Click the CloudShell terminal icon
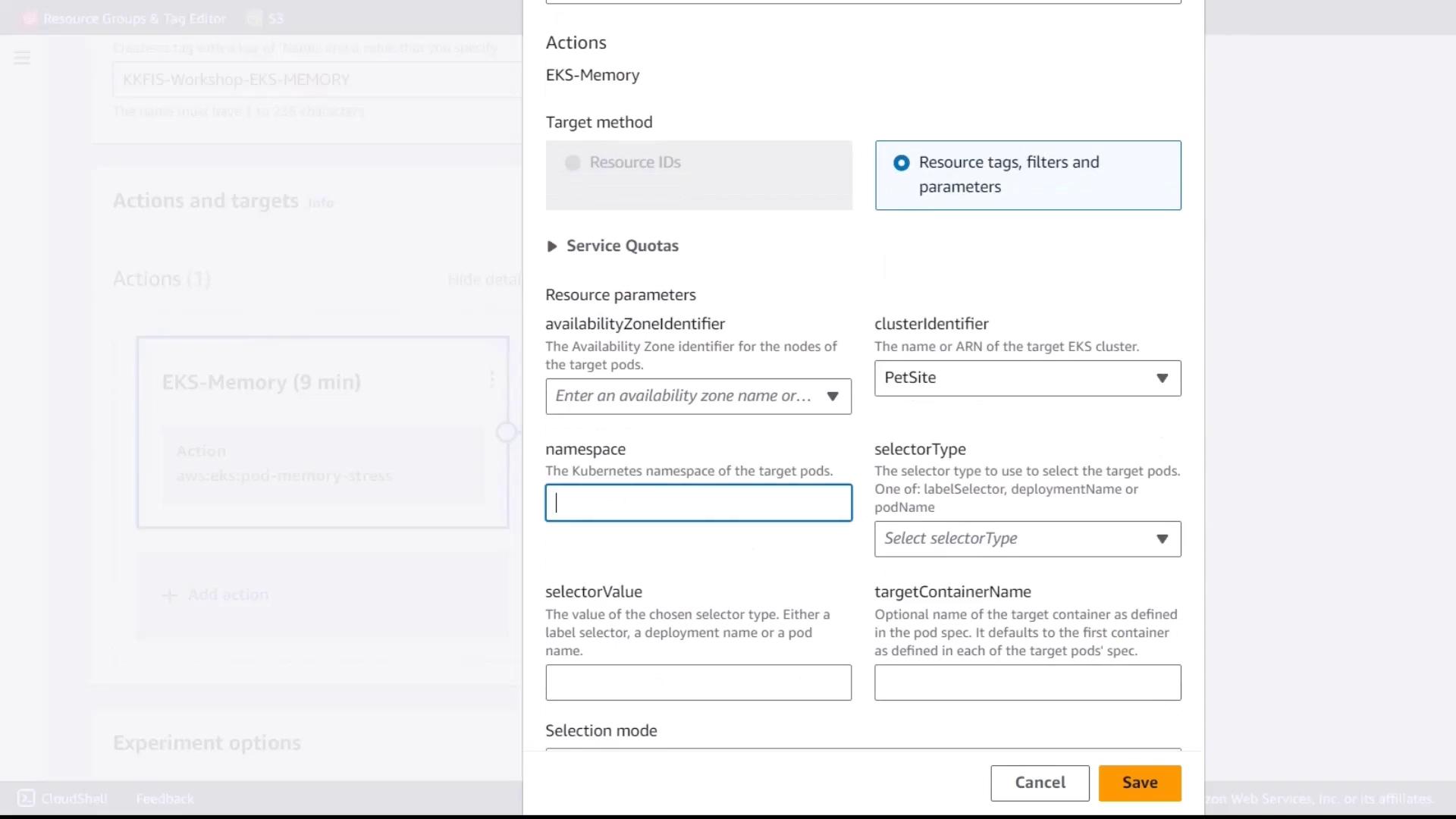This screenshot has height=819, width=1456. tap(27, 798)
